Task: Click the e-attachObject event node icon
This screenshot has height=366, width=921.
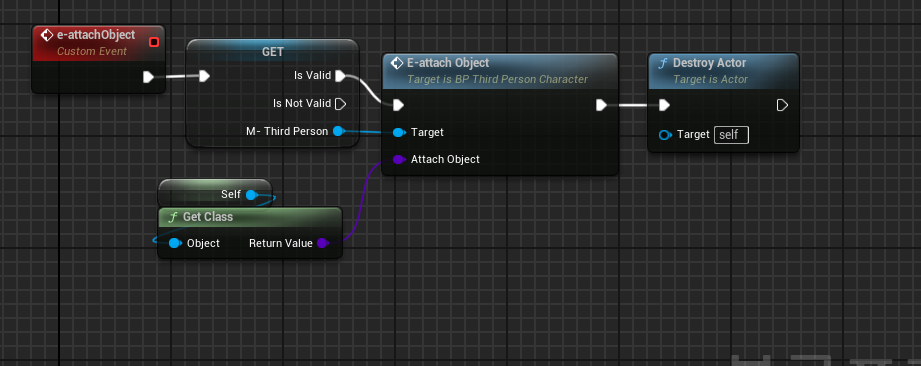Action: click(47, 35)
